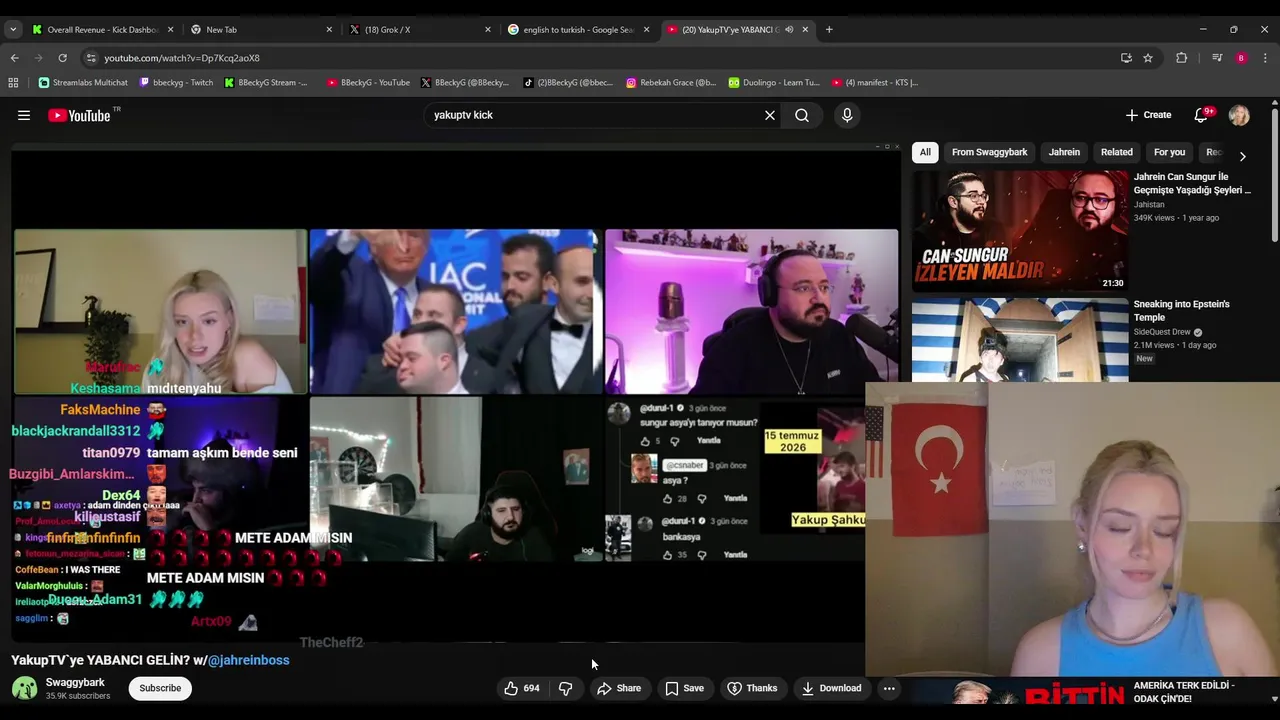Run search with magnifier button
The height and width of the screenshot is (720, 1280).
(x=802, y=115)
